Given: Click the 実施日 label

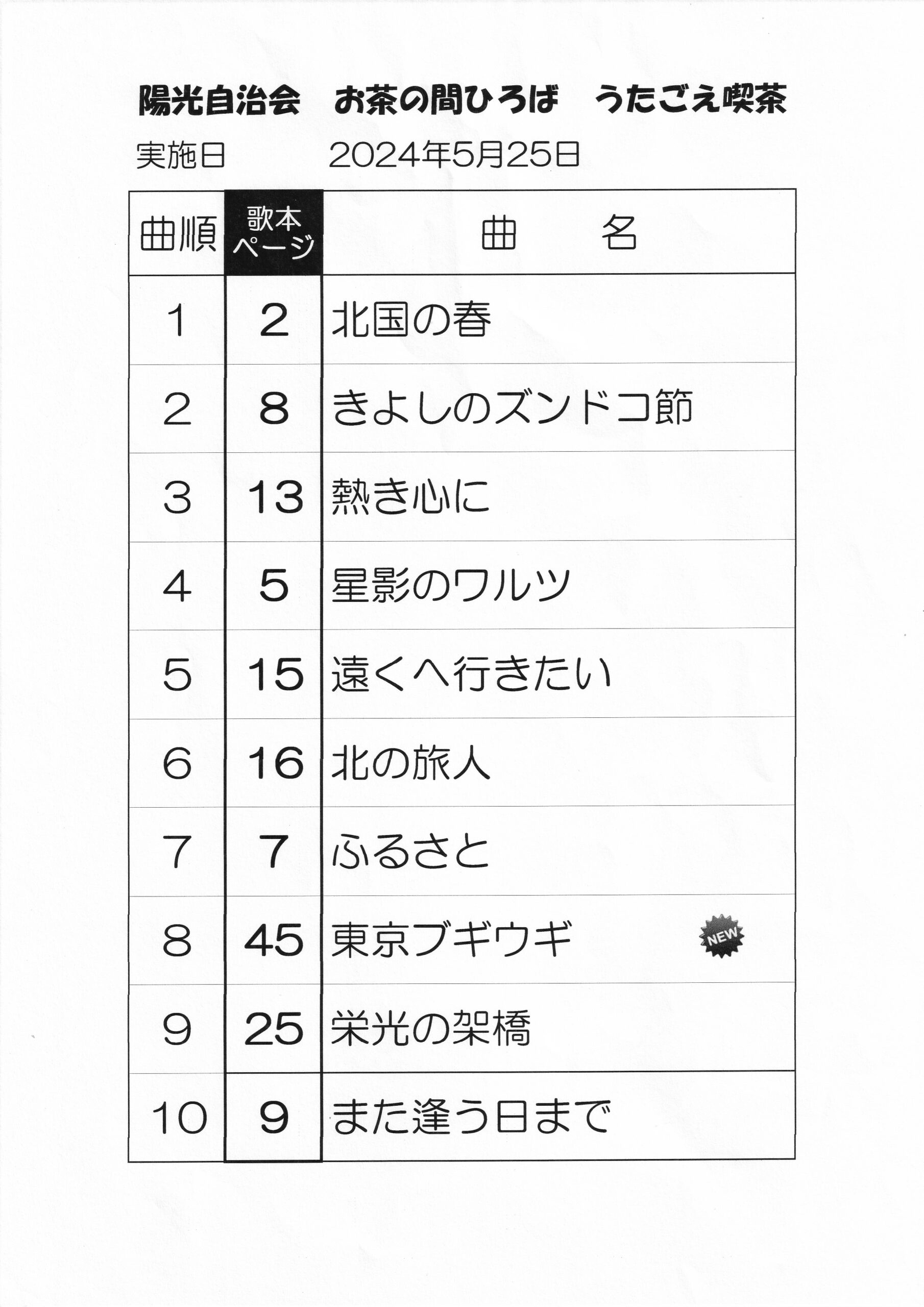Looking at the screenshot, I should [x=181, y=155].
